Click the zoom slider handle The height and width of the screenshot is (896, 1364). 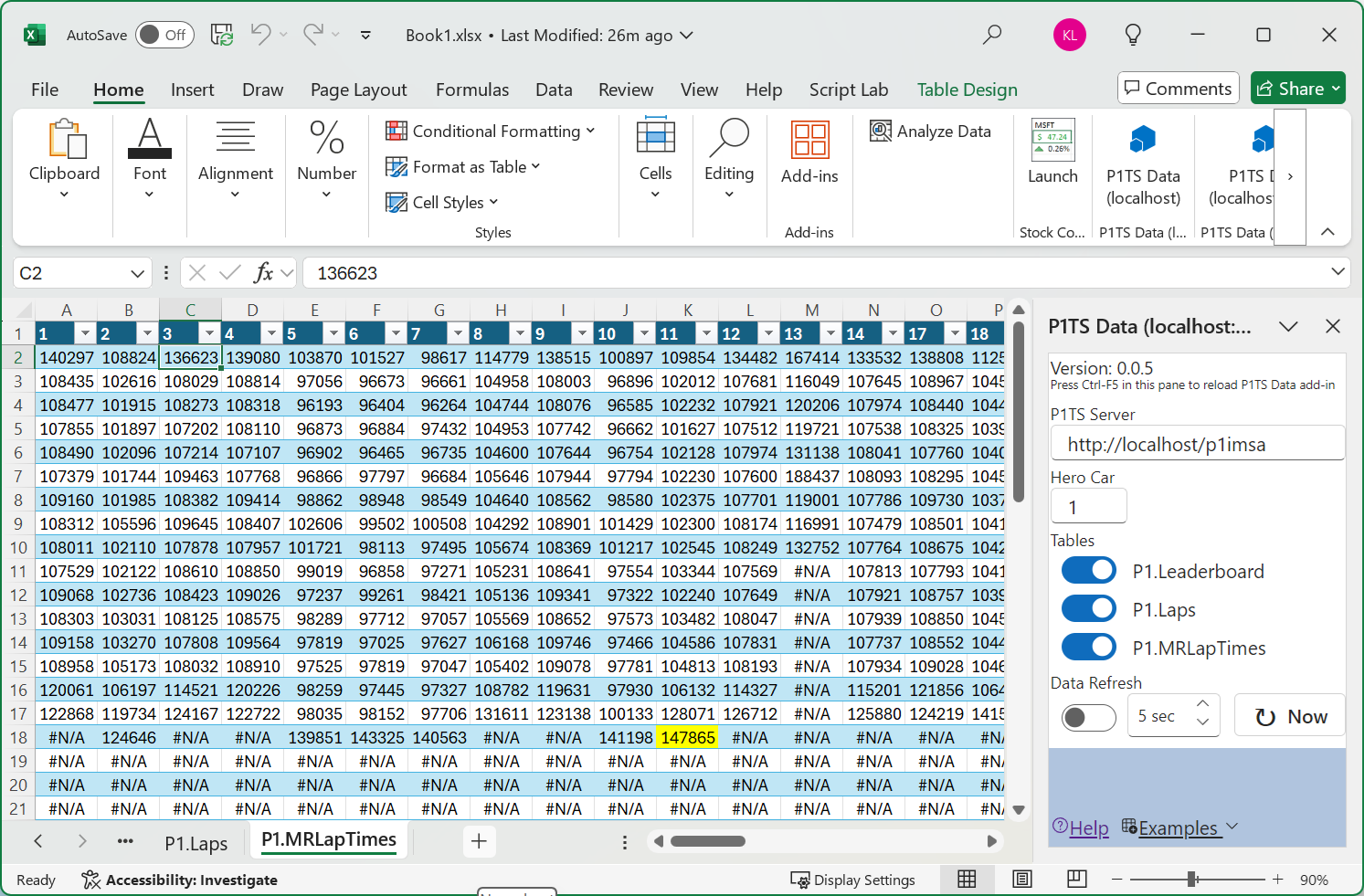point(1192,879)
